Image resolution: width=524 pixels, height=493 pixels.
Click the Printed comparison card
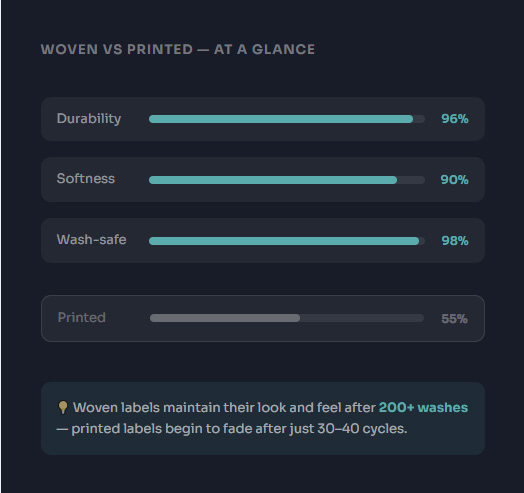263,318
